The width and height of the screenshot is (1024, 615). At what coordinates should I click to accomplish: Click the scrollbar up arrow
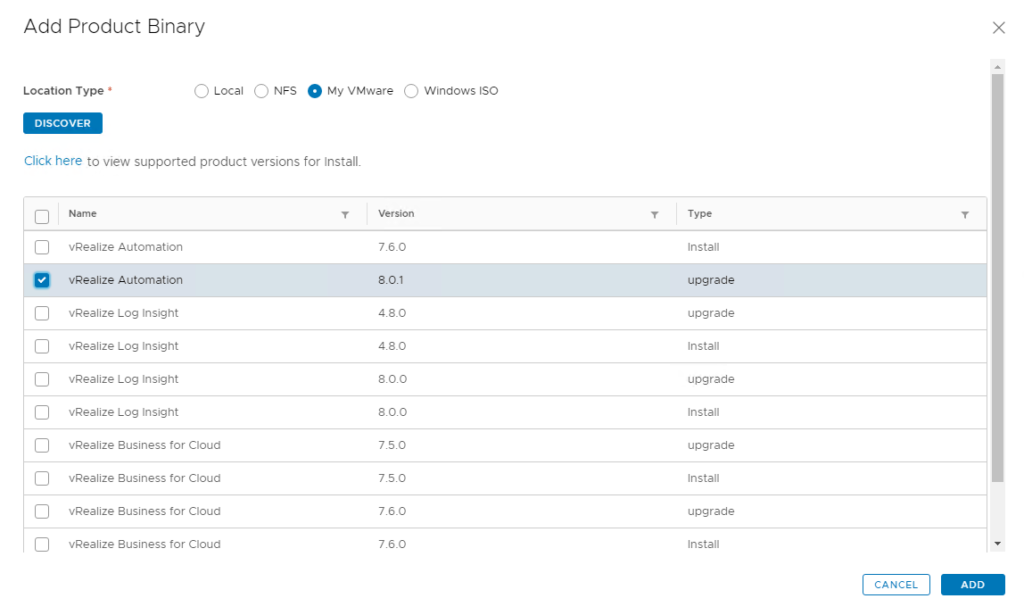point(997,67)
